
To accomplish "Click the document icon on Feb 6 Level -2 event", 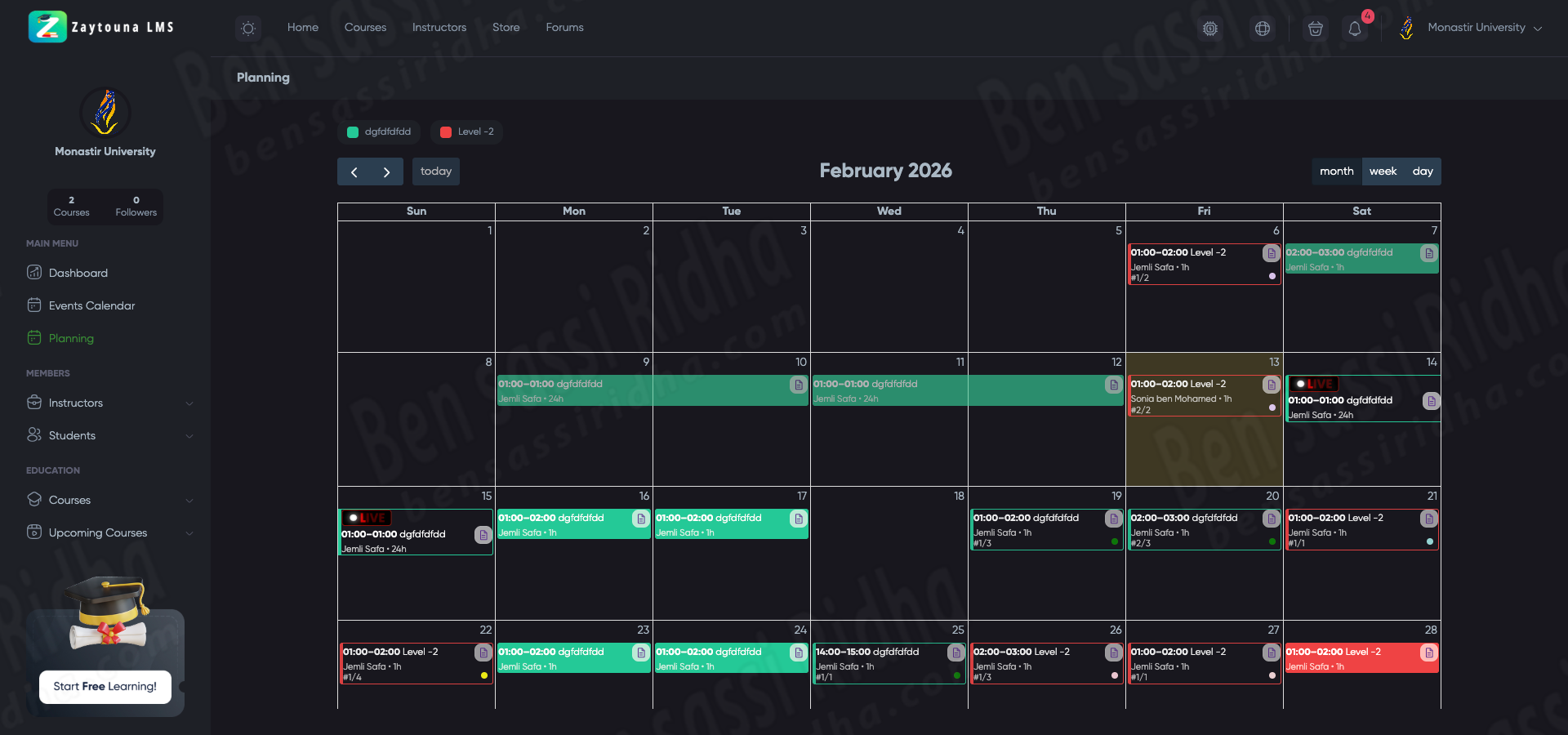I will click(1271, 253).
